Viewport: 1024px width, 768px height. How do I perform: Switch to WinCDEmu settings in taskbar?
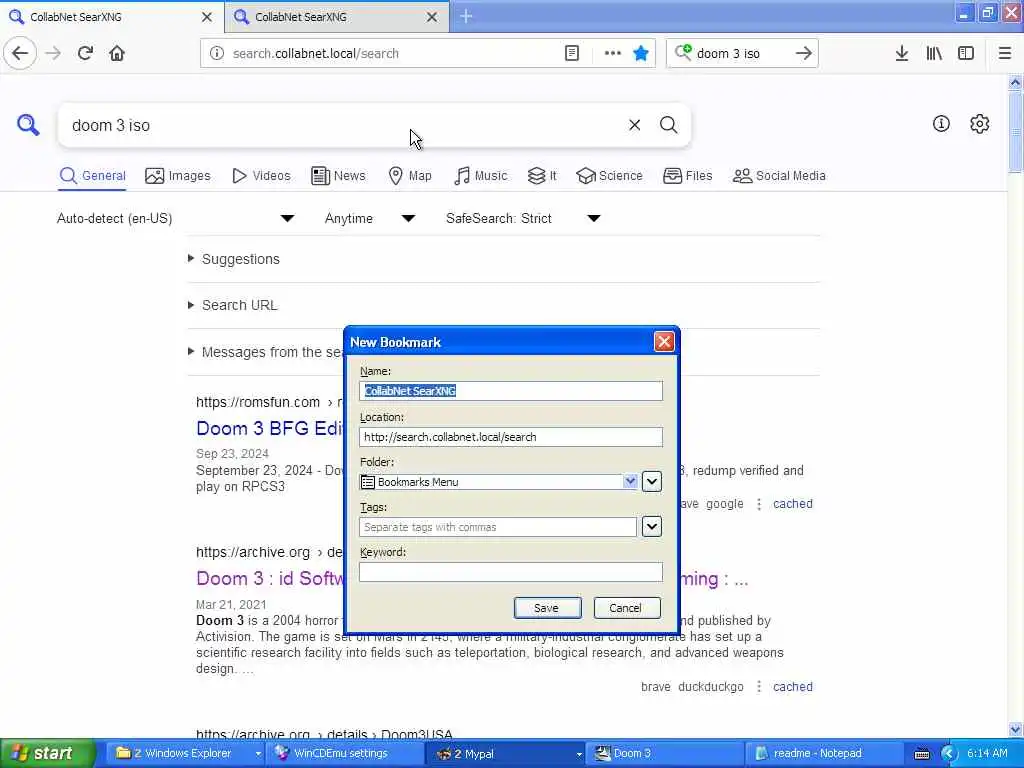[x=346, y=753]
